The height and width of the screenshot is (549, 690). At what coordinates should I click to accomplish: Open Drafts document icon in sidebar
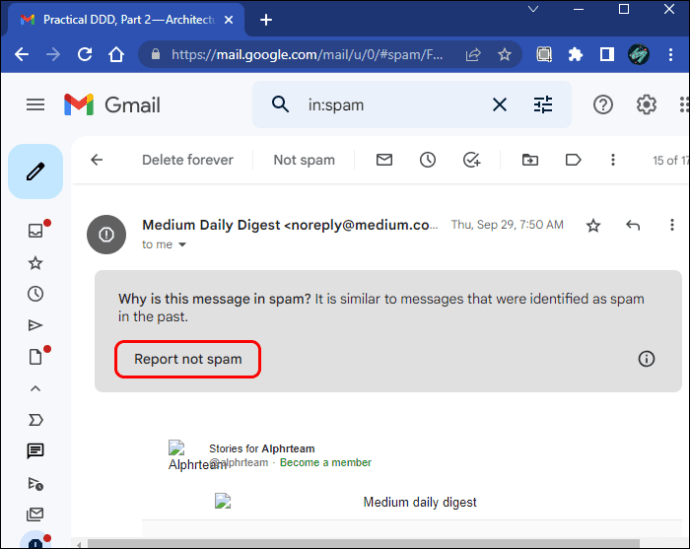36,357
